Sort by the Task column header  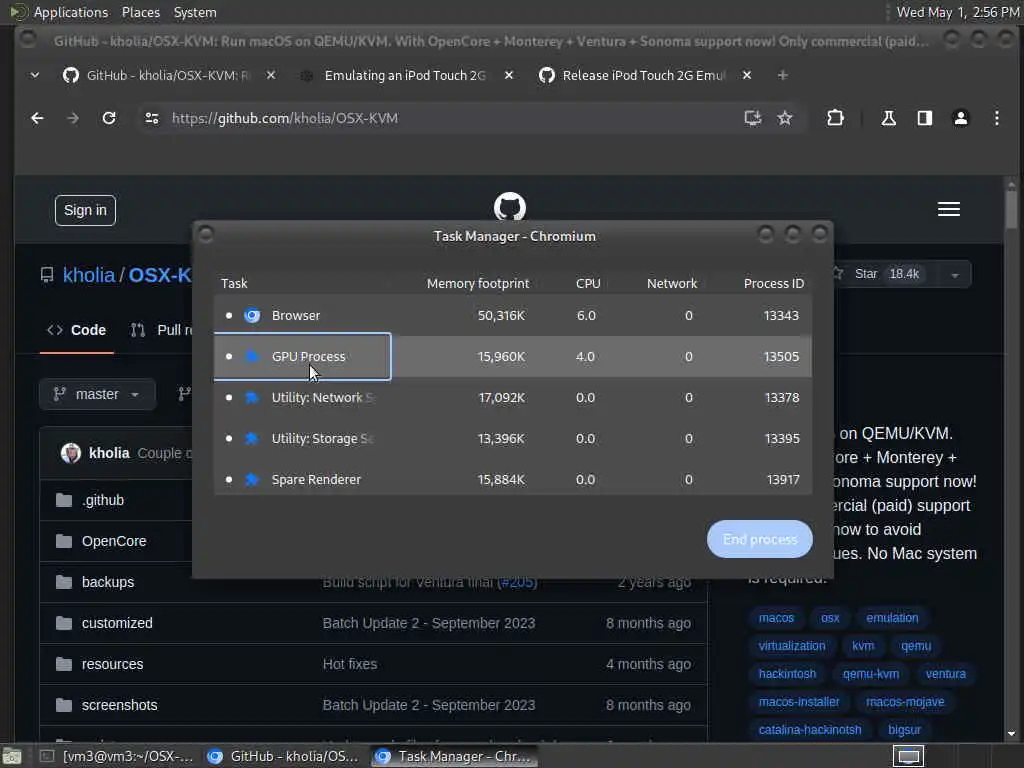pos(234,283)
